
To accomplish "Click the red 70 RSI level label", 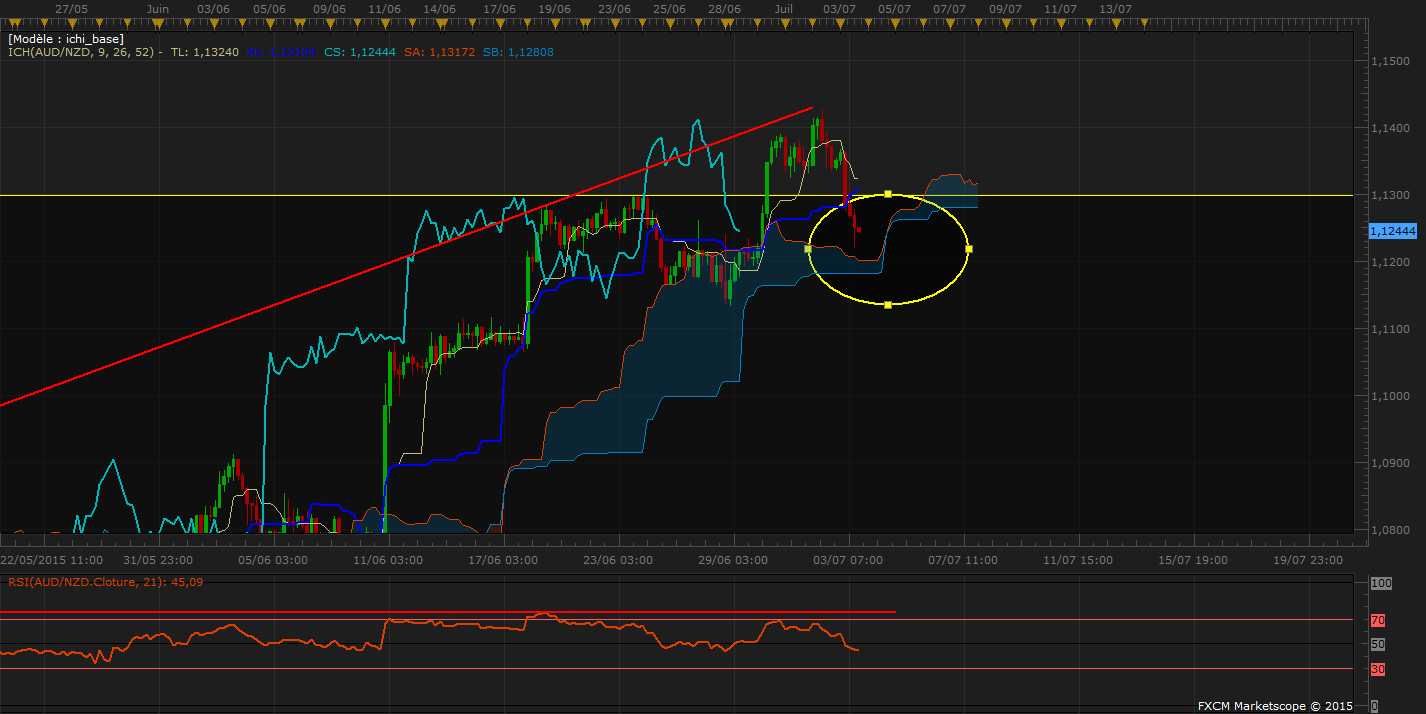I will coord(1378,620).
